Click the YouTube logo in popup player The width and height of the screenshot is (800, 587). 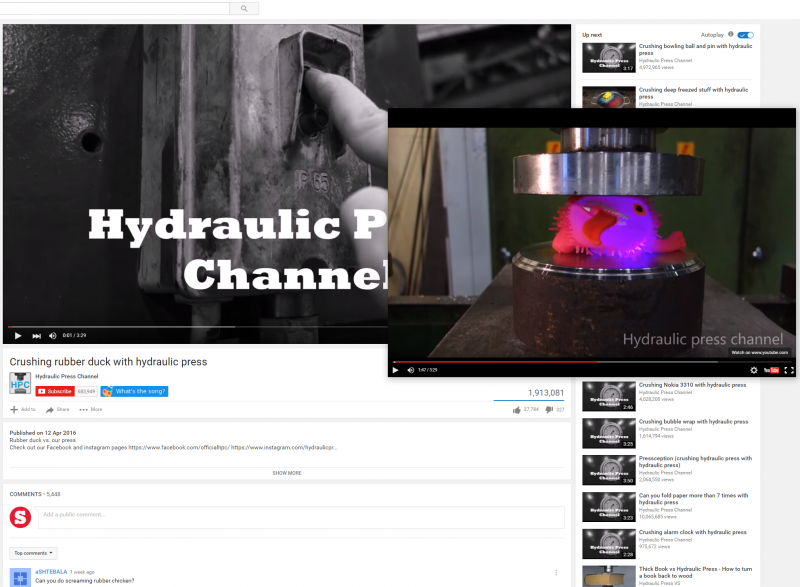pyautogui.click(x=771, y=370)
